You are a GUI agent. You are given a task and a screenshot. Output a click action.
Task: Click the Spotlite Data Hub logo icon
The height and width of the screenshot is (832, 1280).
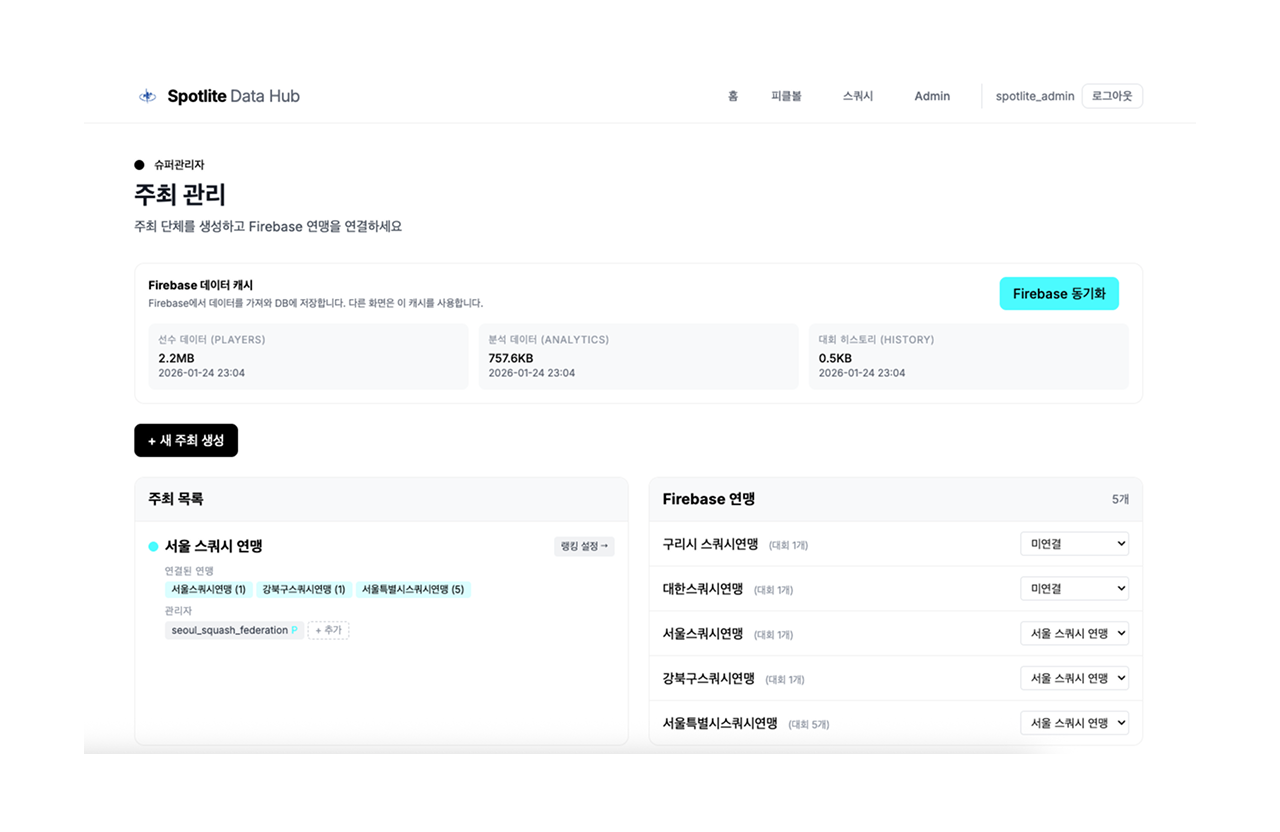click(147, 95)
